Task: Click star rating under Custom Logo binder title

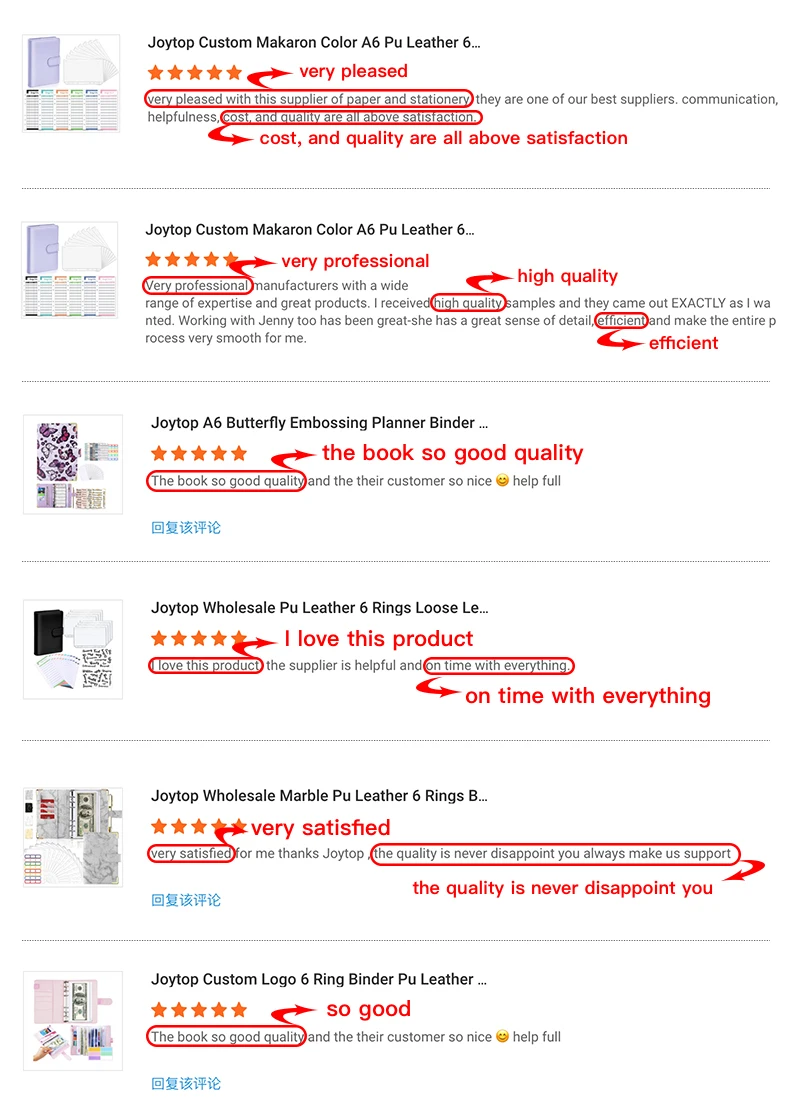Action: [198, 1010]
